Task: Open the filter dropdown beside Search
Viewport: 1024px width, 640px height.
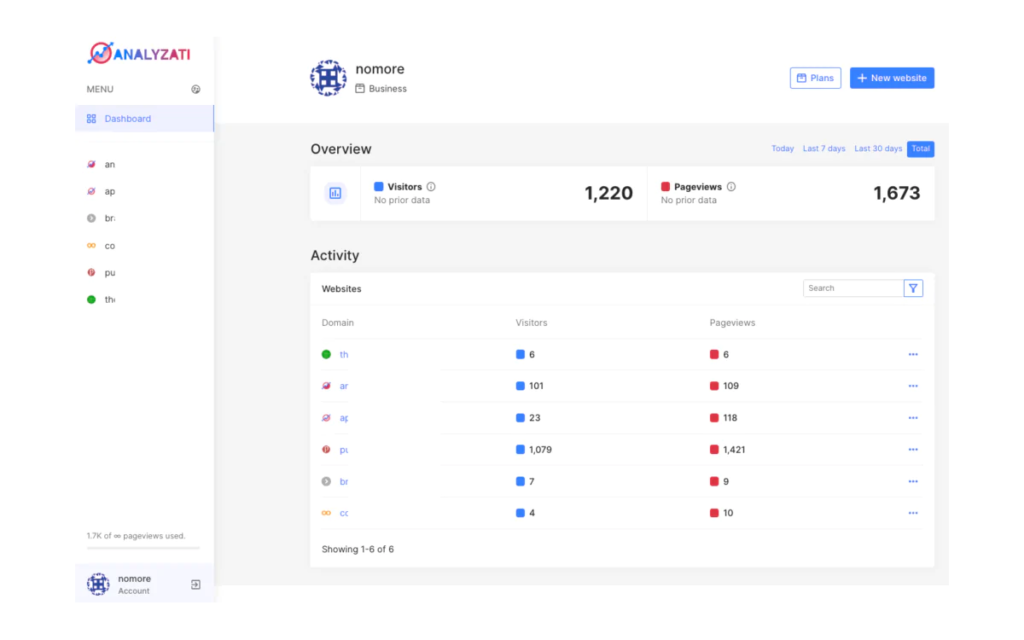Action: pyautogui.click(x=913, y=288)
